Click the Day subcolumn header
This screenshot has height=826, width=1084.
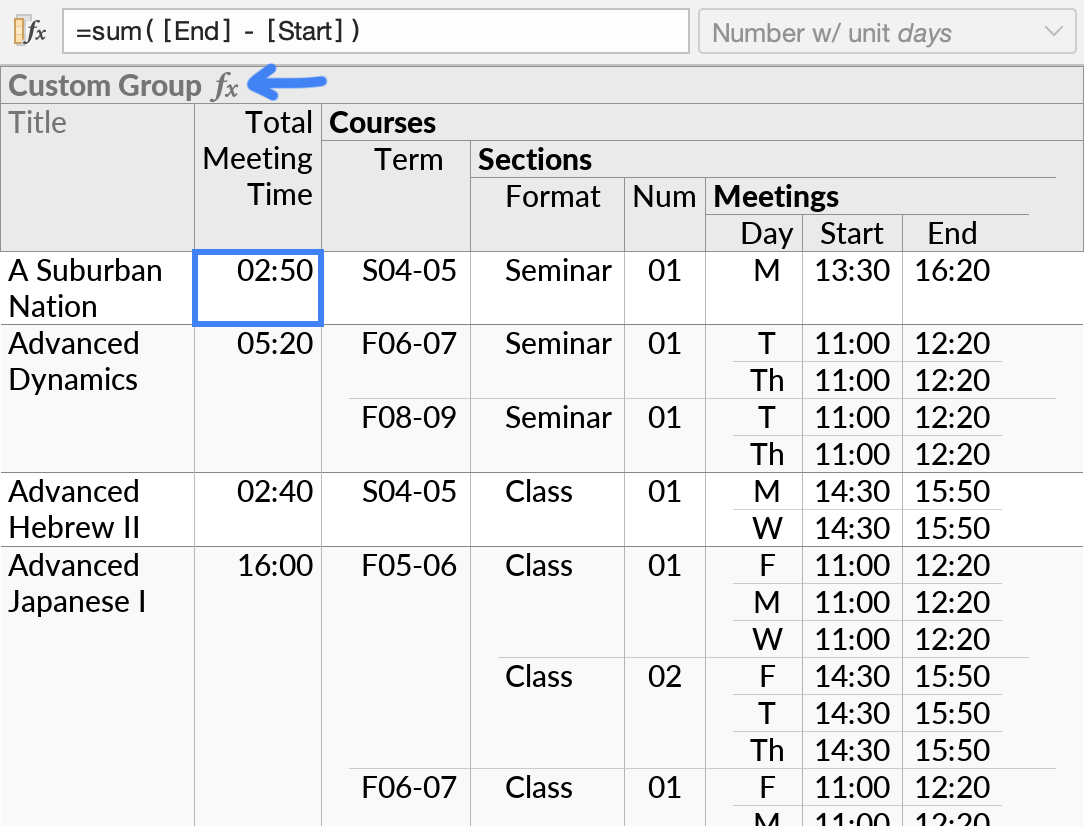pyautogui.click(x=766, y=233)
